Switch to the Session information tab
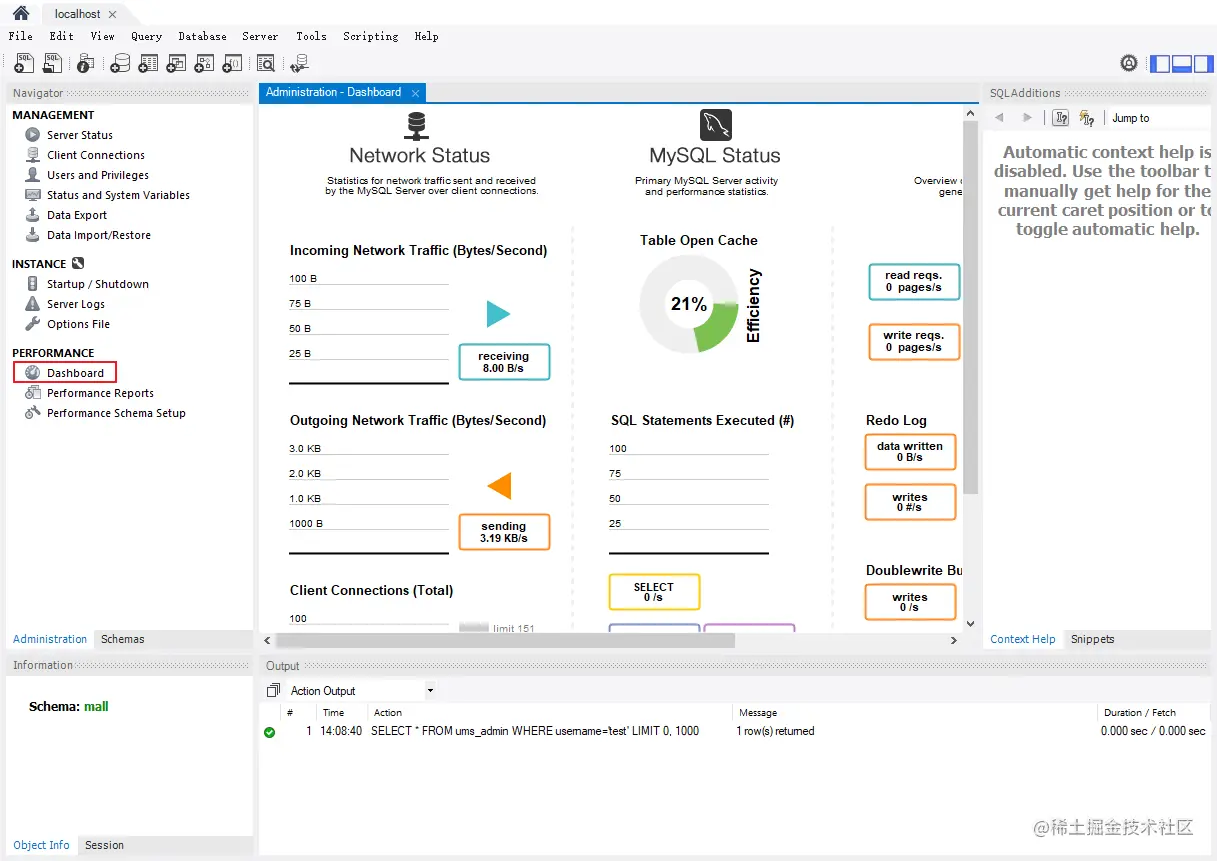Screen dimensions: 1217x861 104,845
